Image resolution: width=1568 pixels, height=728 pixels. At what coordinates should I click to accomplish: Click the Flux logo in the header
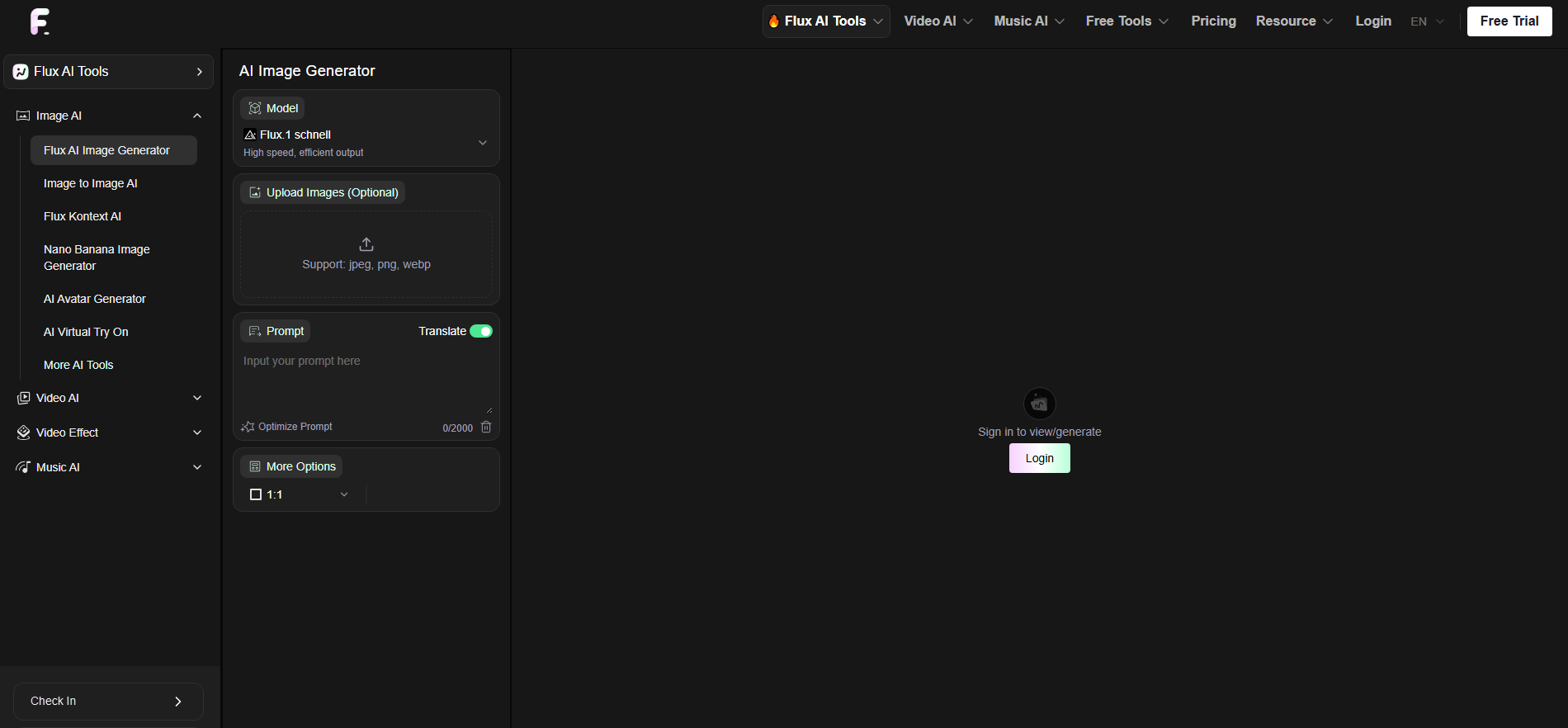pyautogui.click(x=40, y=21)
